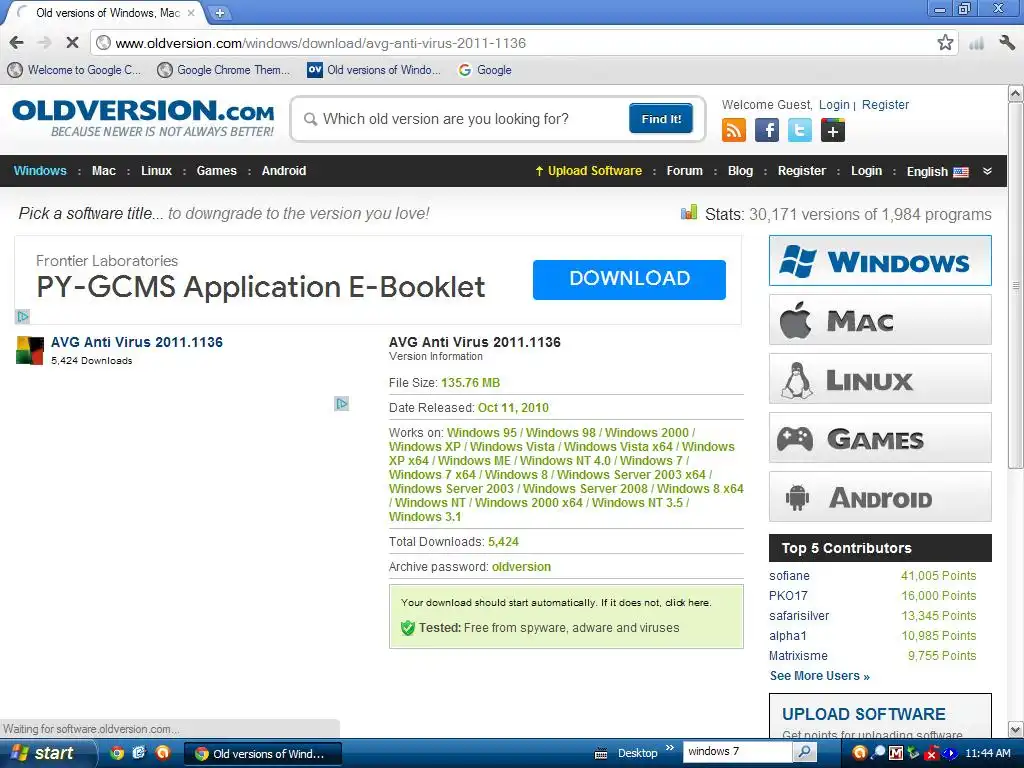Click the taskbar search magnifier button
Viewport: 1024px width, 768px height.
[x=804, y=752]
